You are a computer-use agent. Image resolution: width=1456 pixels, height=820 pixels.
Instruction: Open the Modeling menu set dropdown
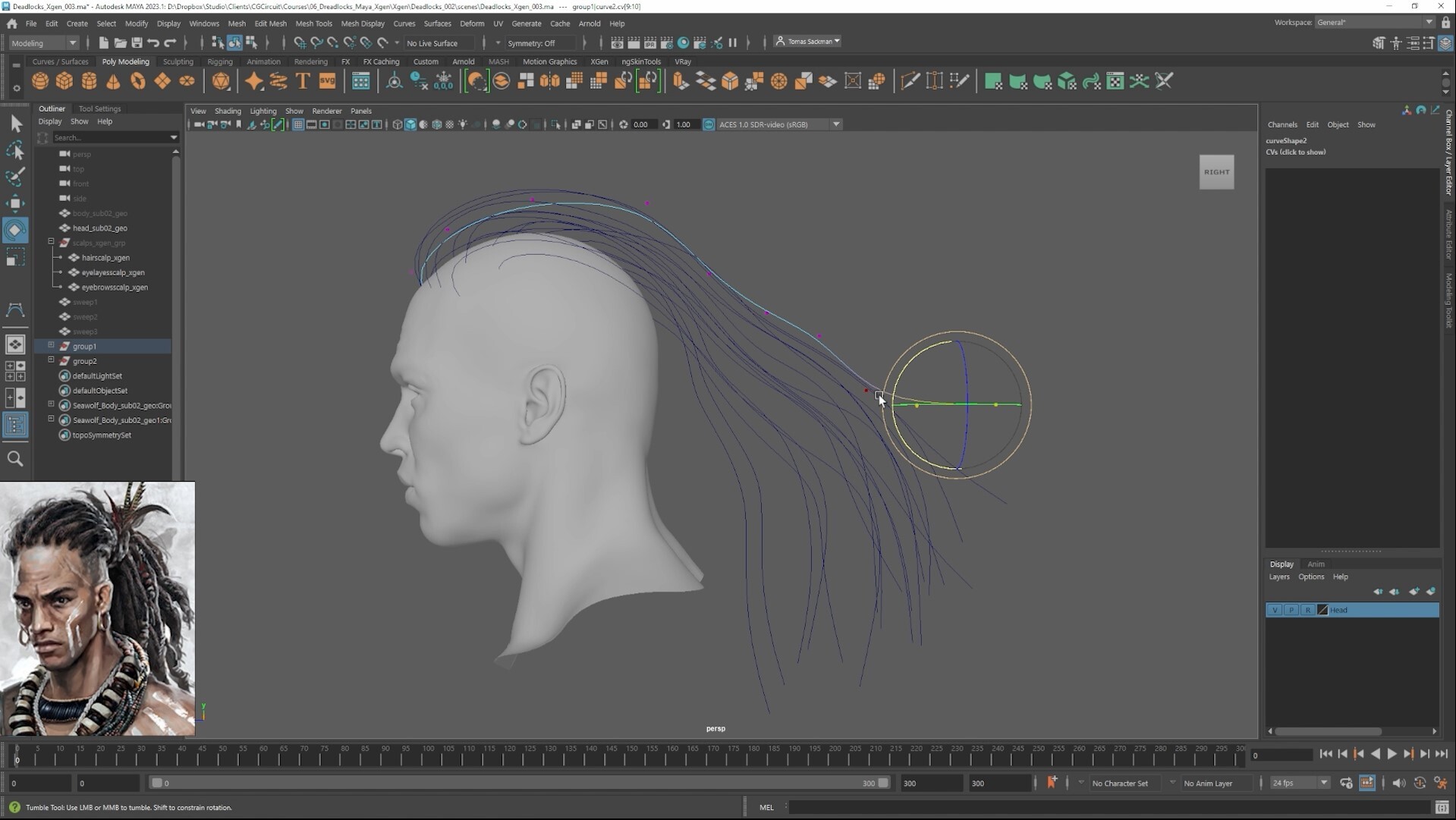[42, 43]
